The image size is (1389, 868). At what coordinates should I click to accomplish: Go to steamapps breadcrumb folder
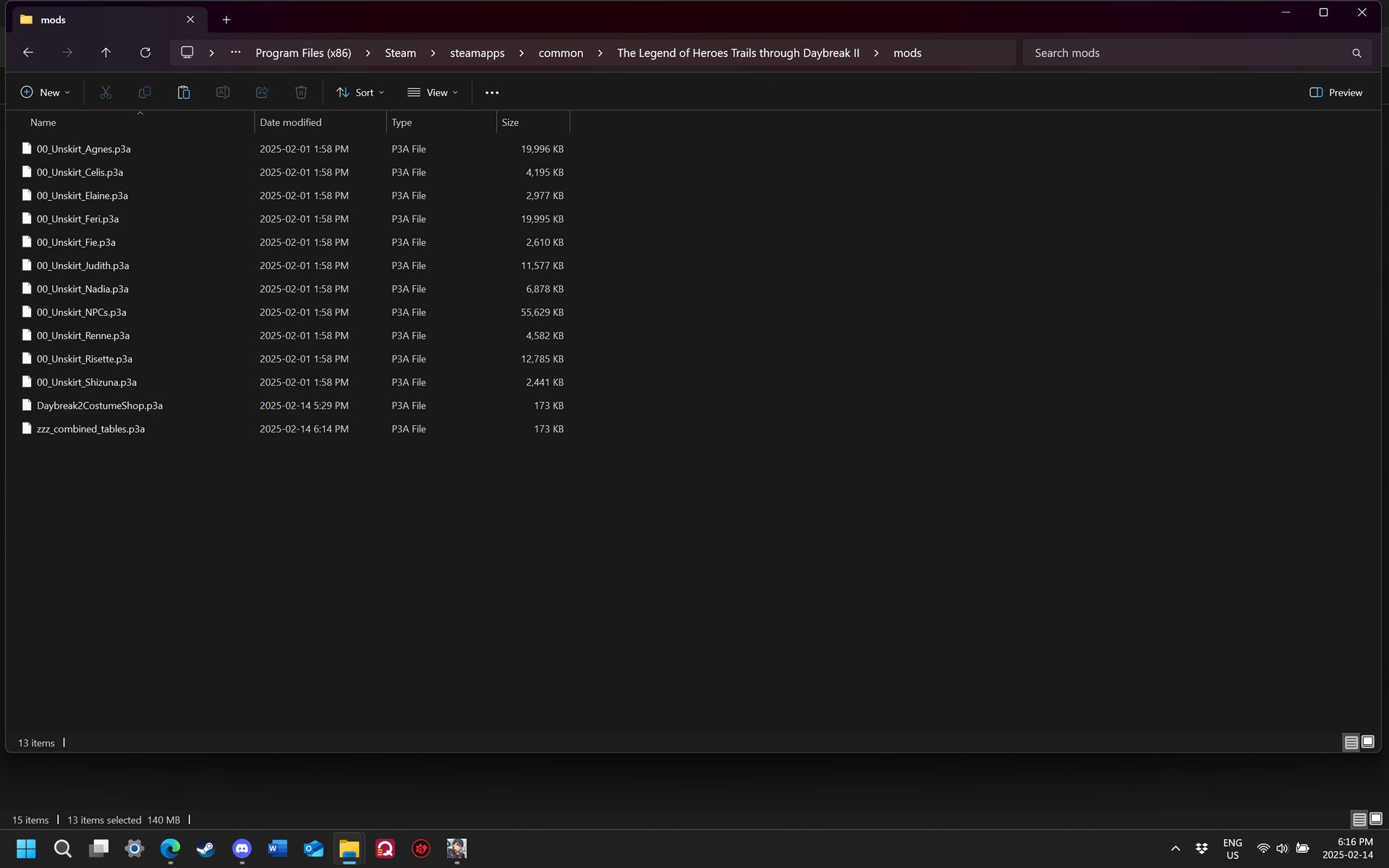point(477,53)
